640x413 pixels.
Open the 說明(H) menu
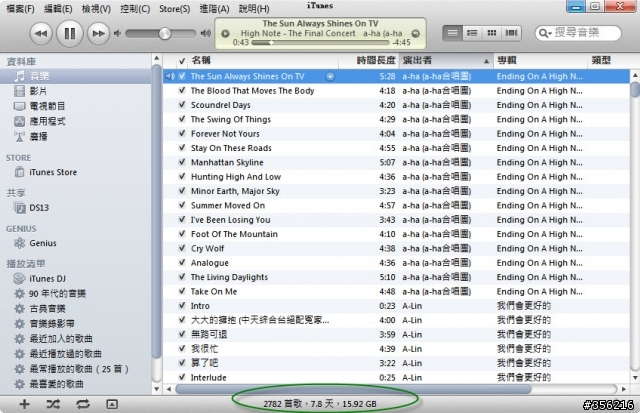tap(254, 9)
